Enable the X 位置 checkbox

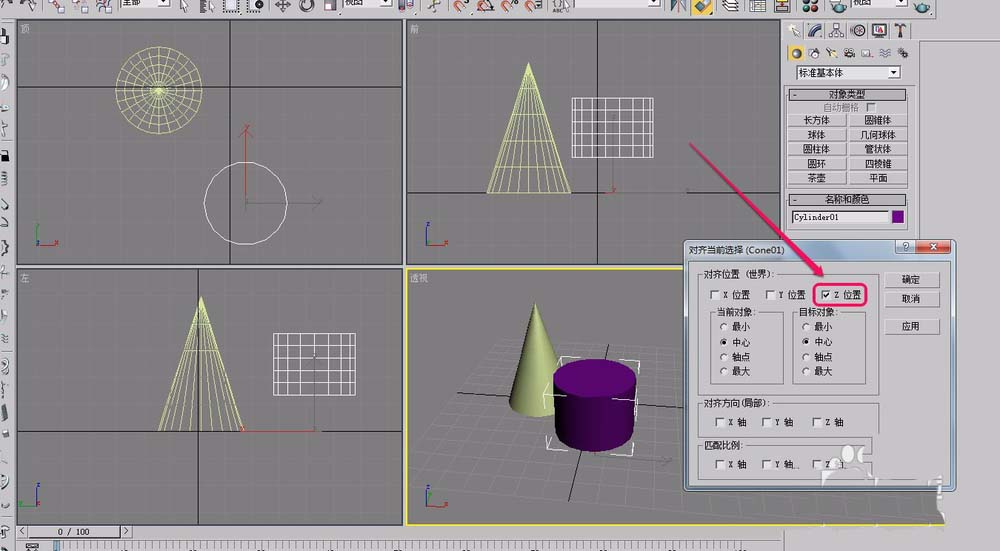click(x=714, y=295)
